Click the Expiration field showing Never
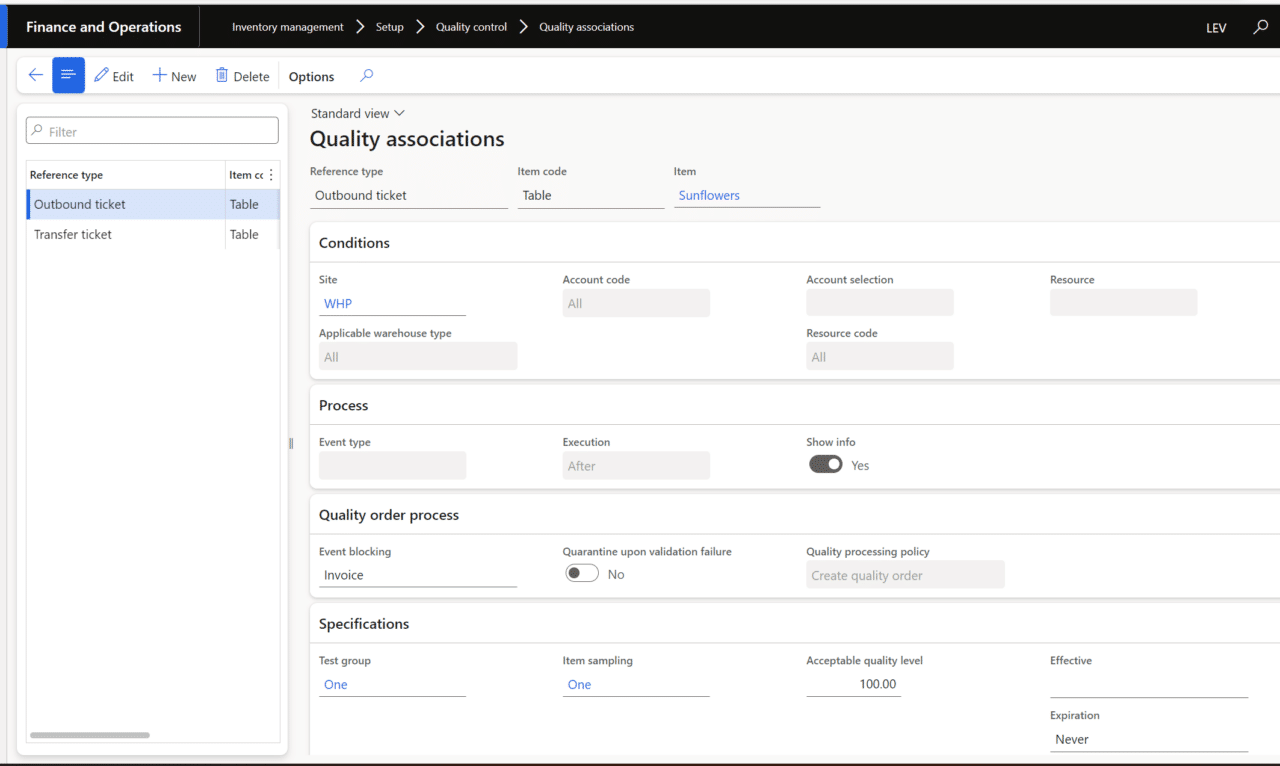Image resolution: width=1280 pixels, height=766 pixels. coord(1149,740)
